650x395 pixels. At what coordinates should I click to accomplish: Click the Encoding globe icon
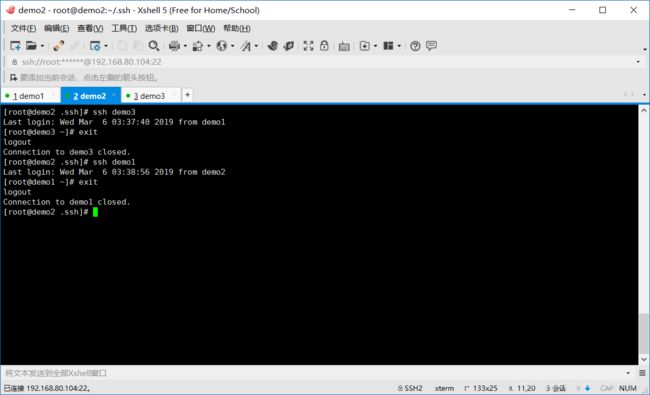click(222, 46)
